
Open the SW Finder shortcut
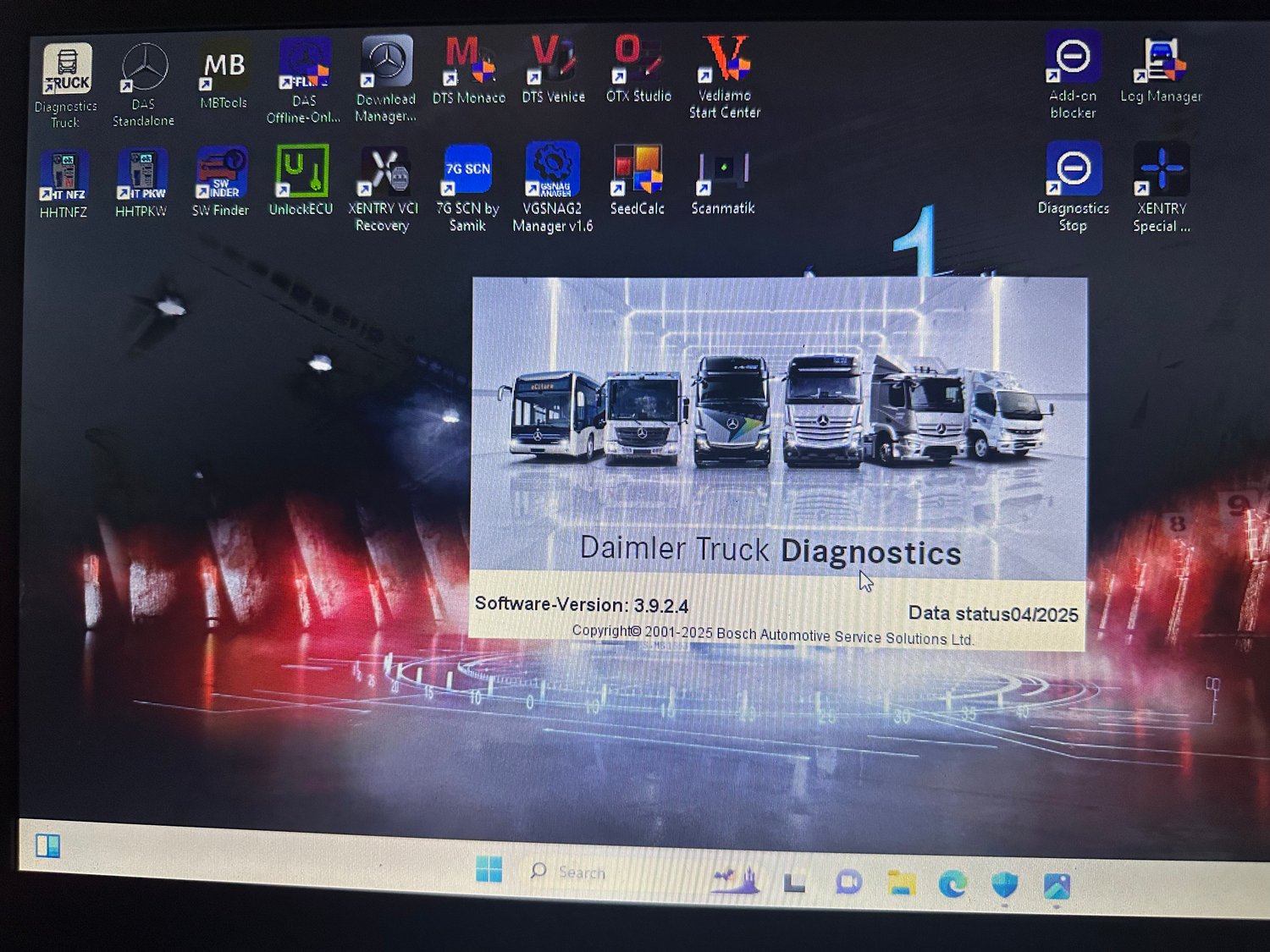(x=220, y=182)
